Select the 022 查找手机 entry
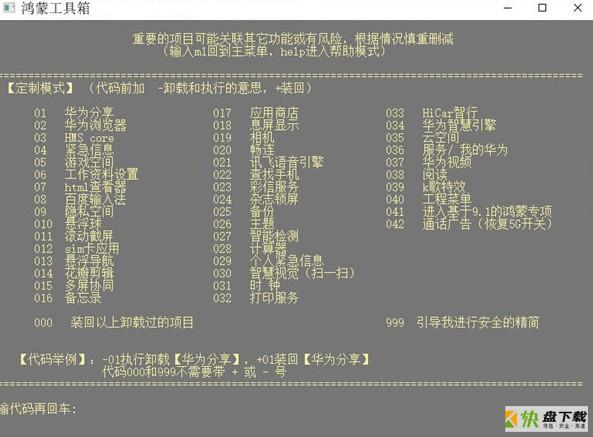The image size is (593, 437). coord(256,175)
